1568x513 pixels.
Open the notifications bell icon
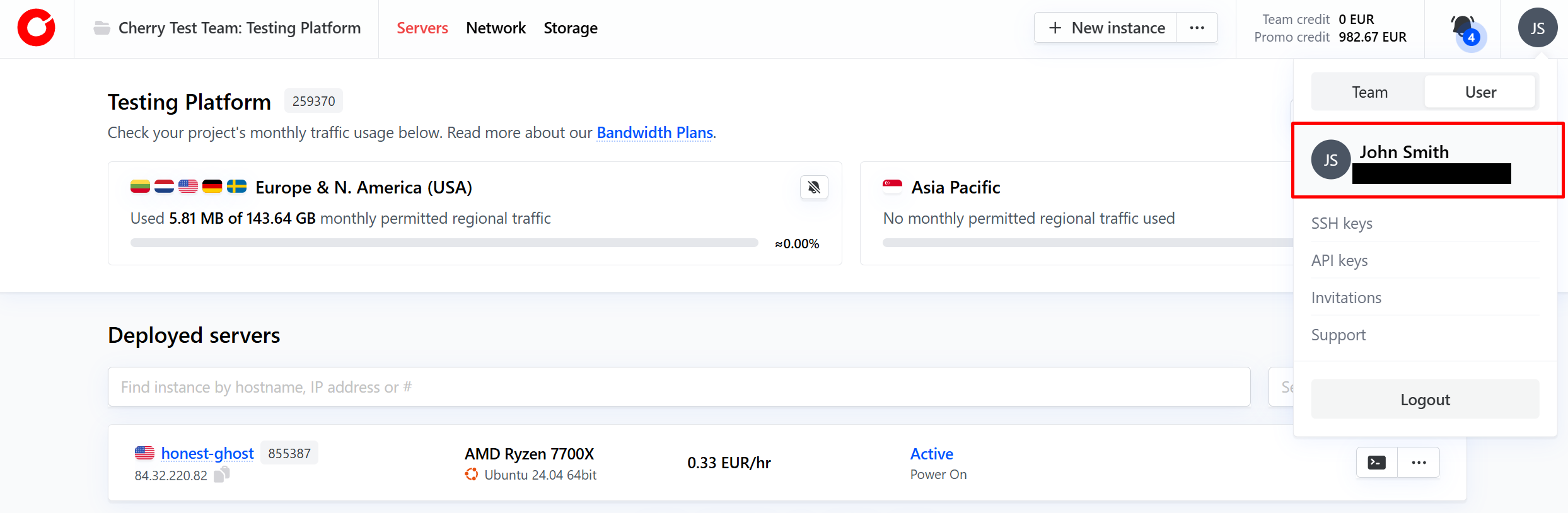click(x=1463, y=28)
